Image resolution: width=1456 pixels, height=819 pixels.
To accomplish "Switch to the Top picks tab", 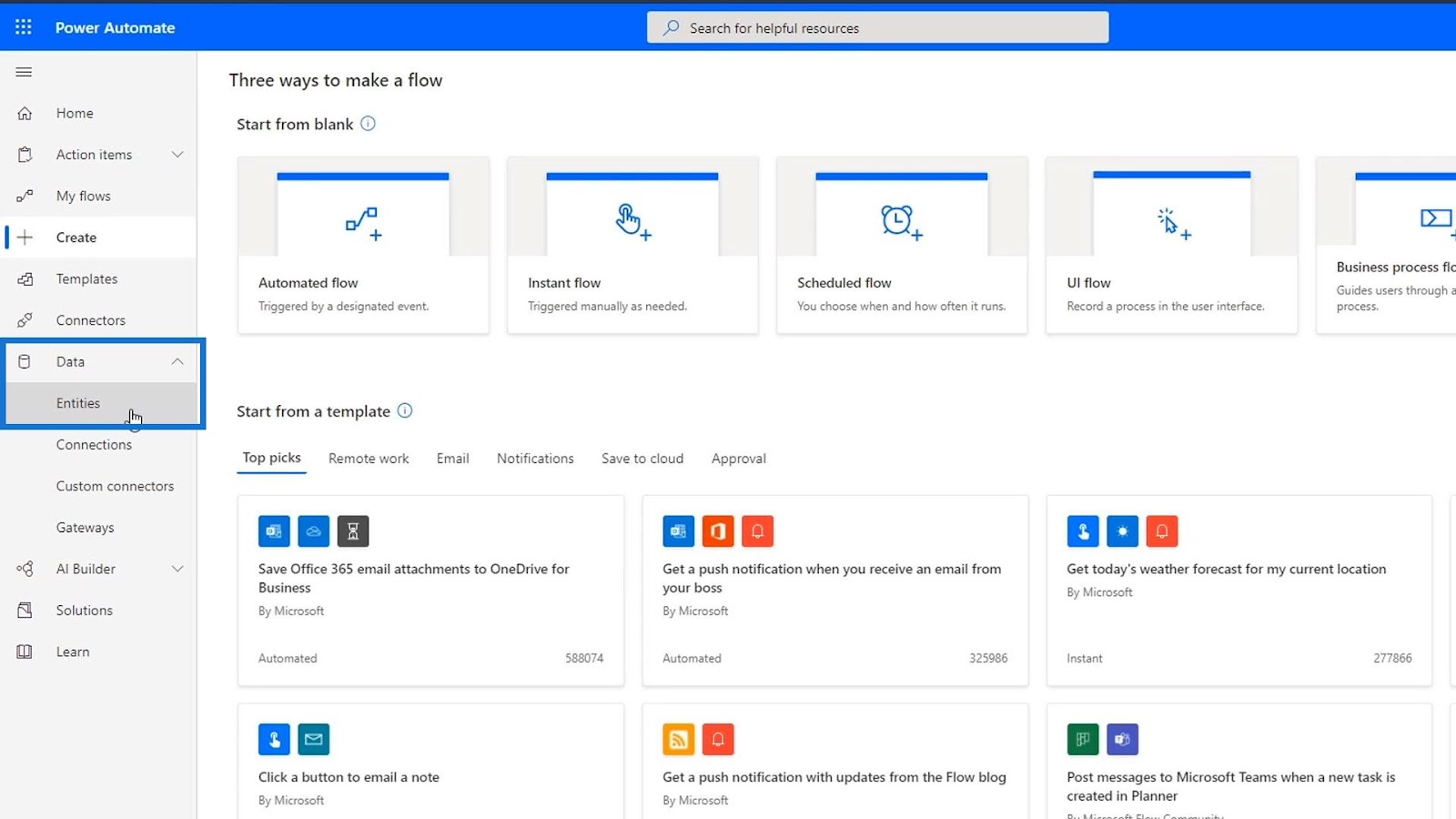I will [271, 458].
